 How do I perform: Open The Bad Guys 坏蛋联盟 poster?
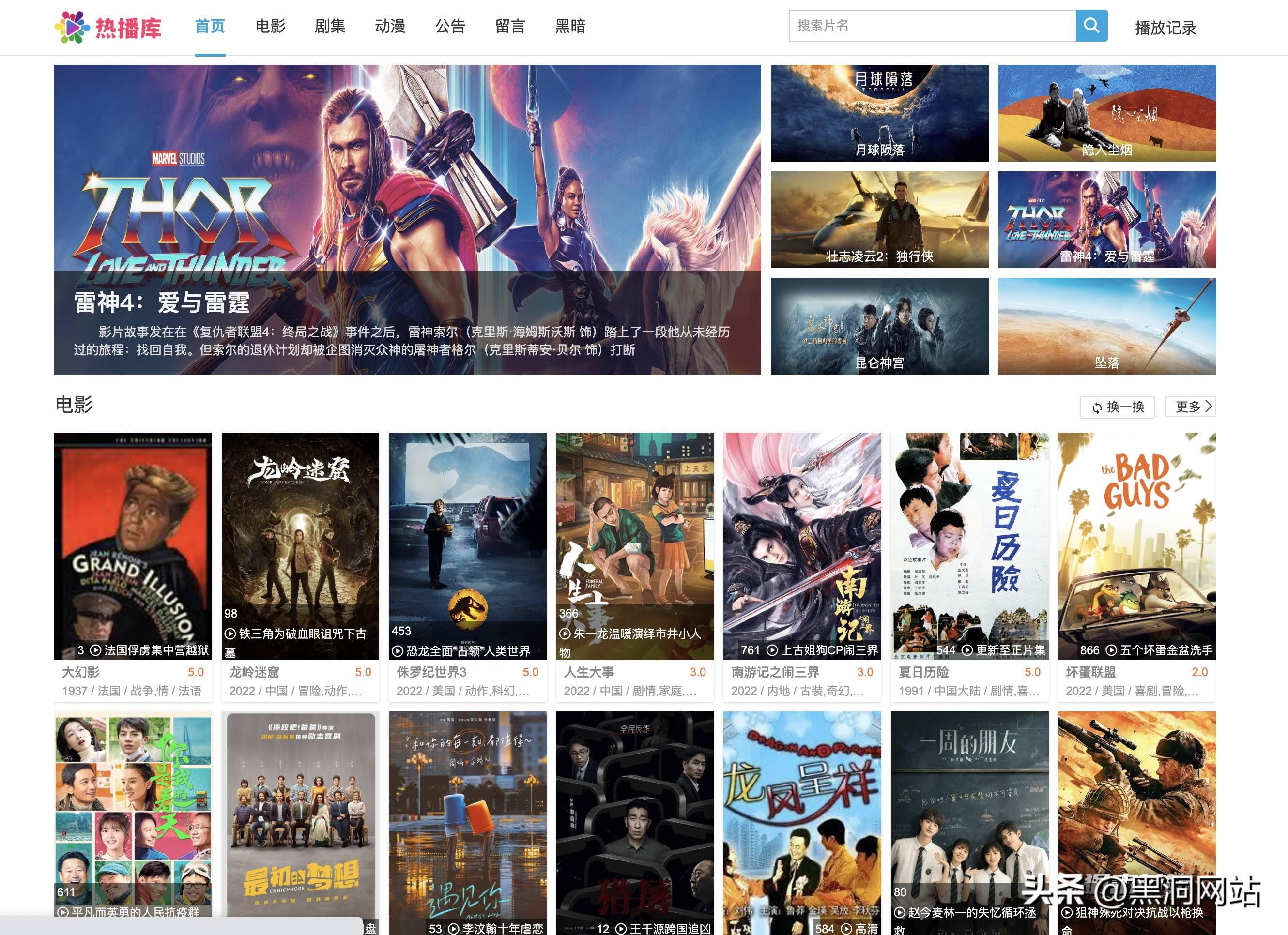[x=1137, y=546]
